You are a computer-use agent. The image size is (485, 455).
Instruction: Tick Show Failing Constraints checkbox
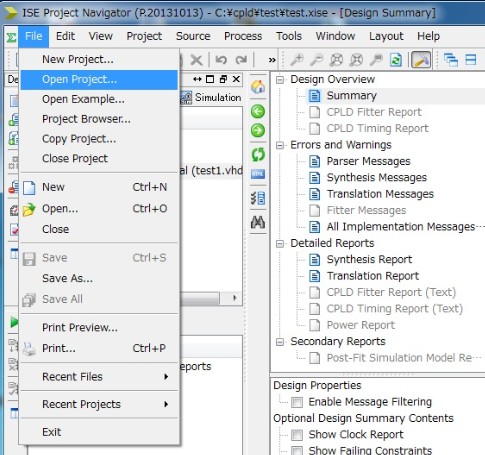[297, 451]
